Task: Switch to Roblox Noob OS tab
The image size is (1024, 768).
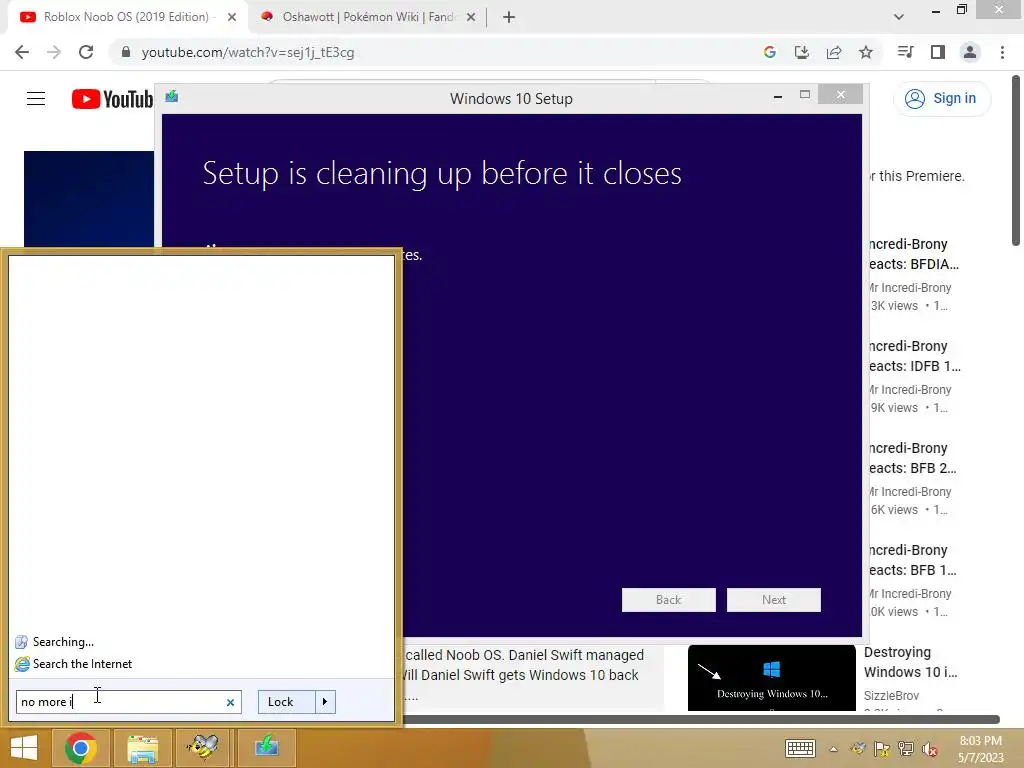Action: click(x=127, y=17)
